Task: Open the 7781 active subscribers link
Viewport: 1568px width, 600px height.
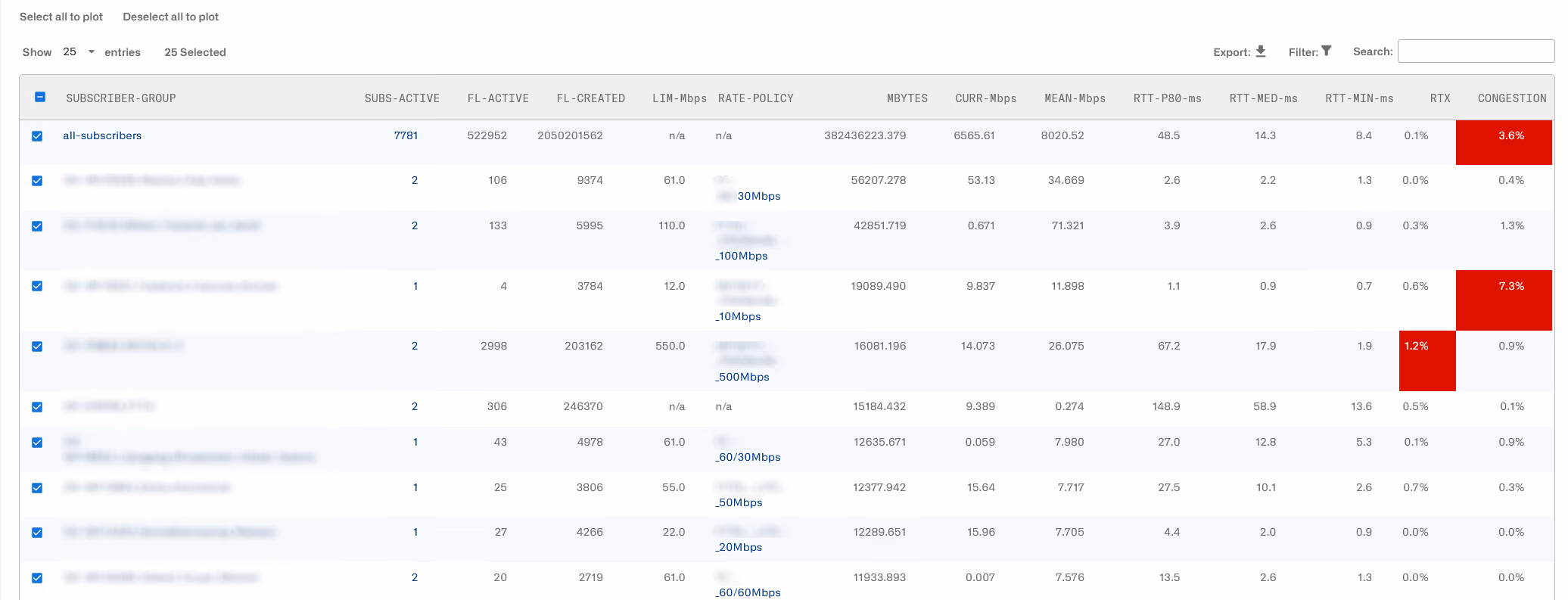Action: point(406,135)
